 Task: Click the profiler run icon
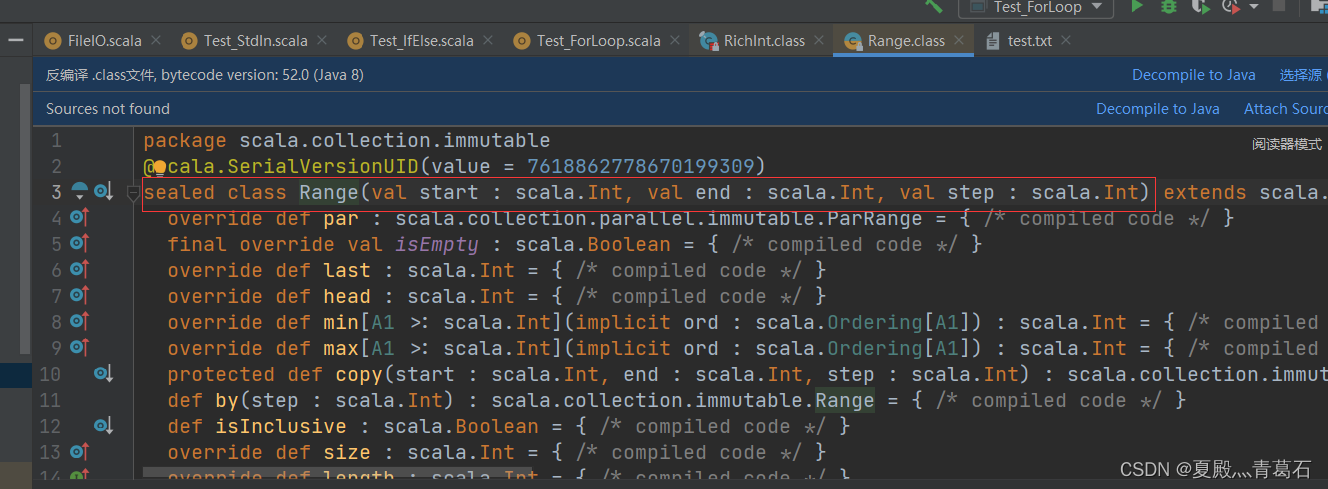tap(1230, 6)
